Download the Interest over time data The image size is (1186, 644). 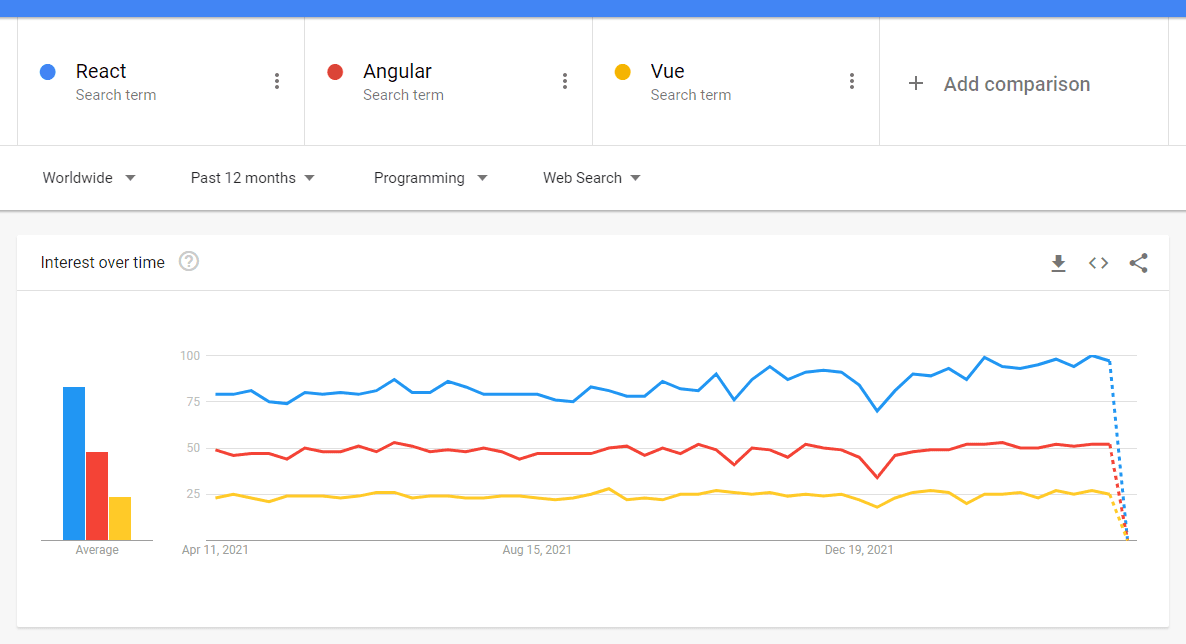[x=1058, y=263]
